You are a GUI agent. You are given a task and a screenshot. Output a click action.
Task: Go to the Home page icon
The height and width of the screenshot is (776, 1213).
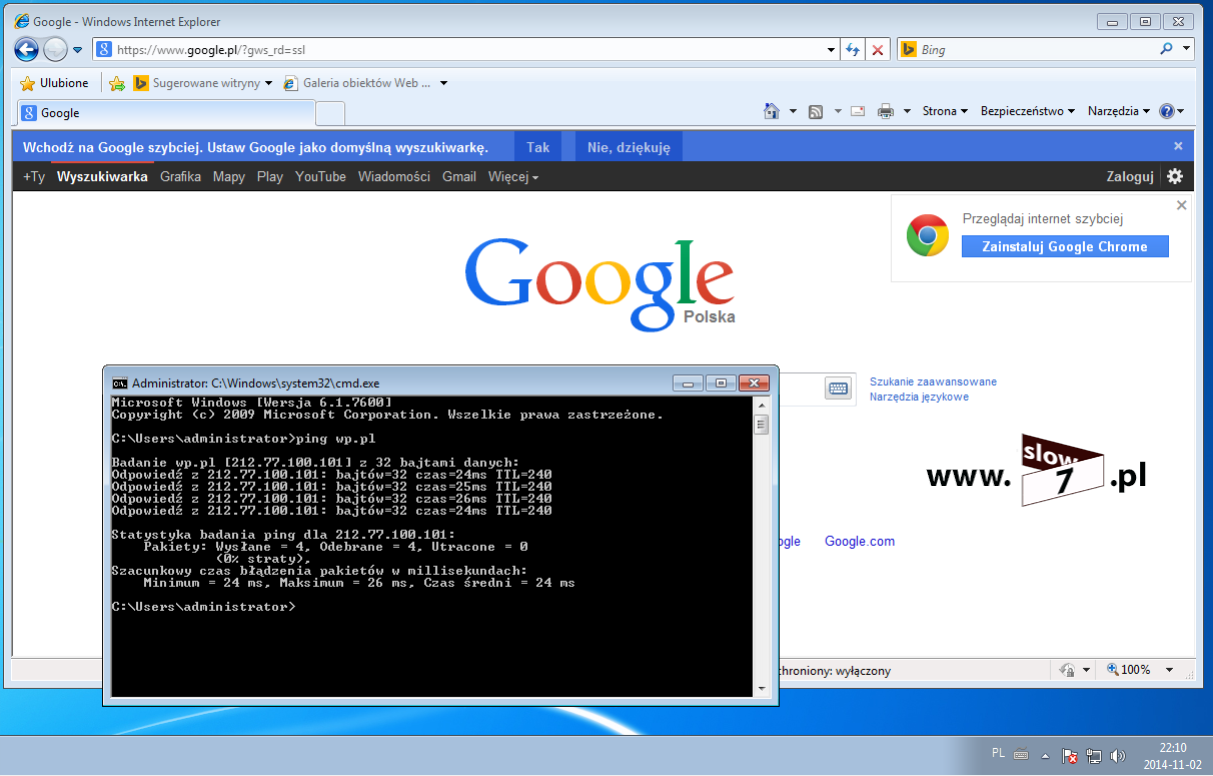point(771,111)
